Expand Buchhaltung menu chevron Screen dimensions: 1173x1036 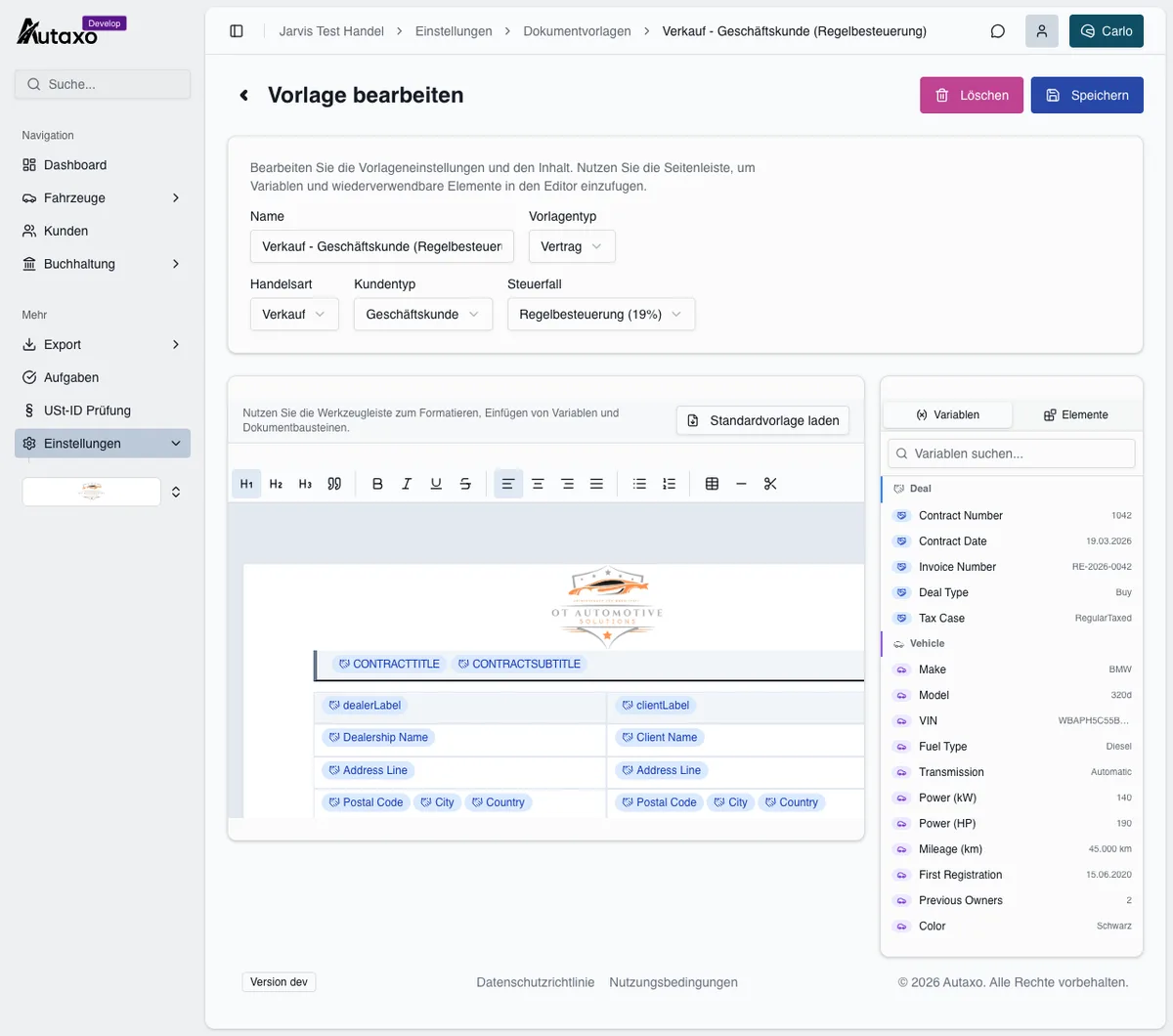(x=176, y=264)
